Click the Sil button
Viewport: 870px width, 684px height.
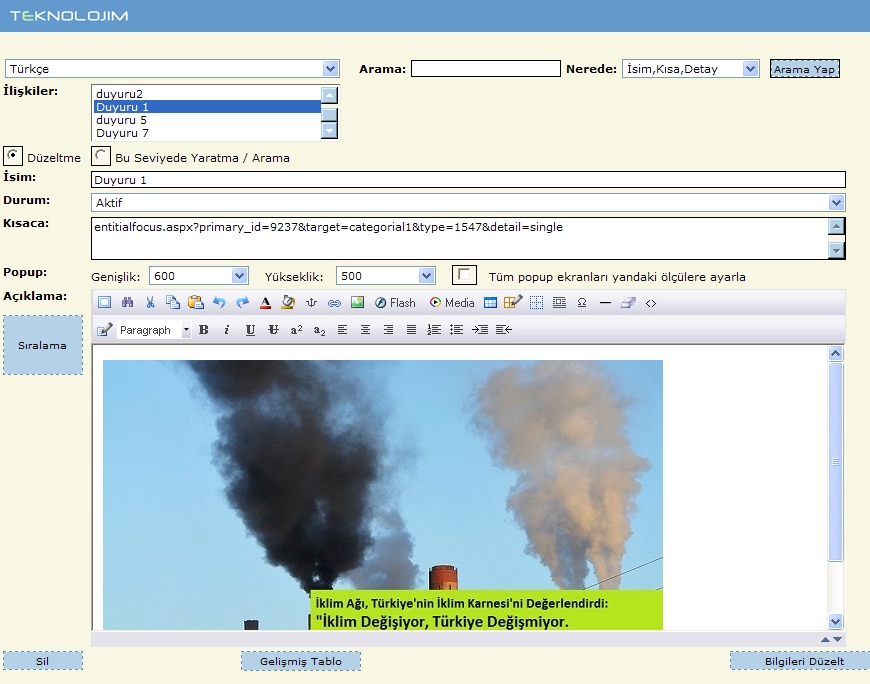tap(43, 661)
